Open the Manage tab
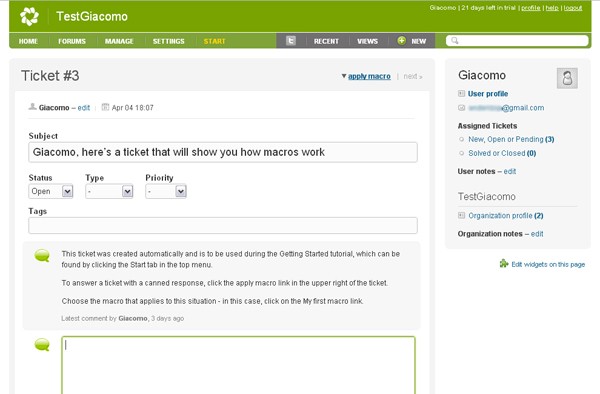This screenshot has width=600, height=394. pyautogui.click(x=119, y=41)
